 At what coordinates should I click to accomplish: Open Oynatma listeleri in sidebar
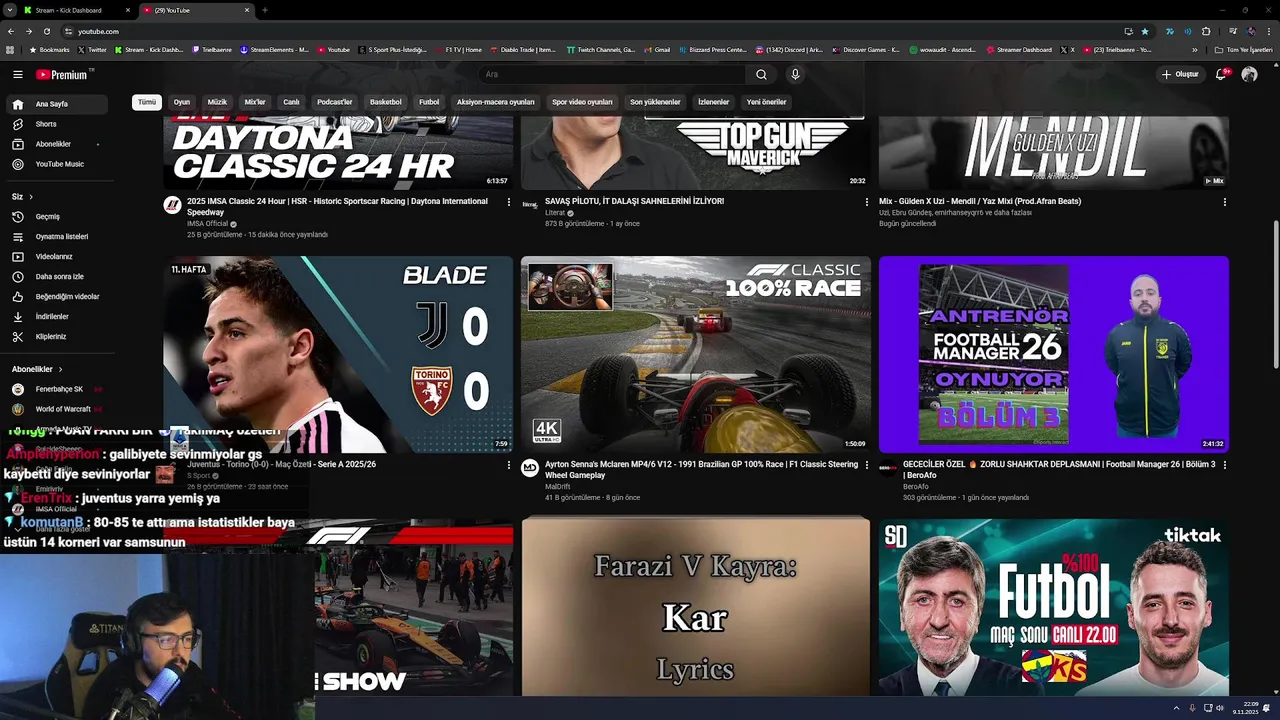(x=62, y=237)
